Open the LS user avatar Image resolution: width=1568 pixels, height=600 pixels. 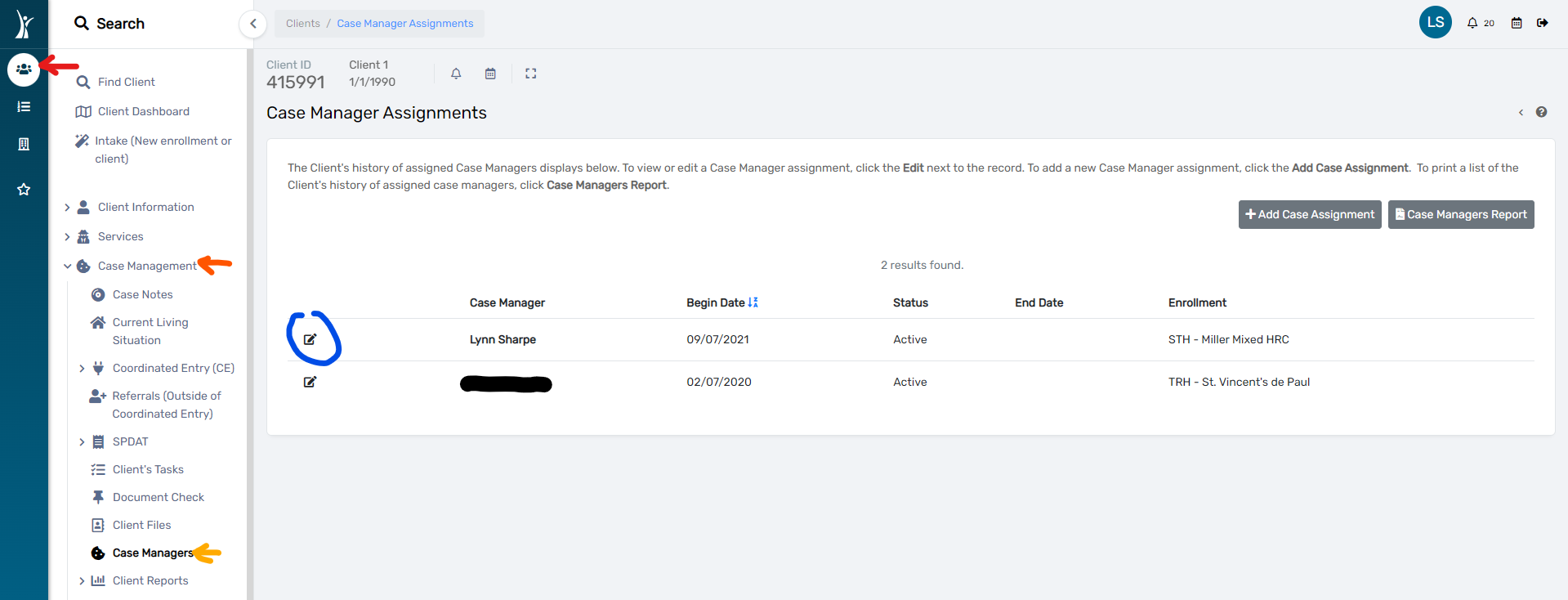[1435, 22]
